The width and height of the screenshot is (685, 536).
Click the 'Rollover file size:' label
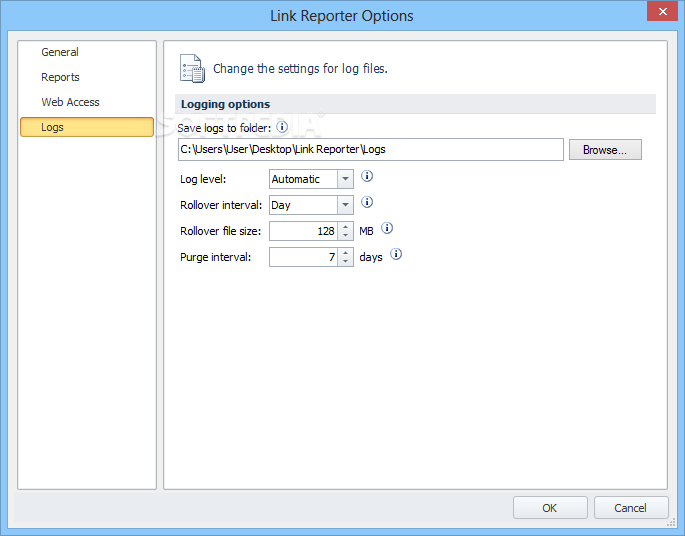coord(221,231)
